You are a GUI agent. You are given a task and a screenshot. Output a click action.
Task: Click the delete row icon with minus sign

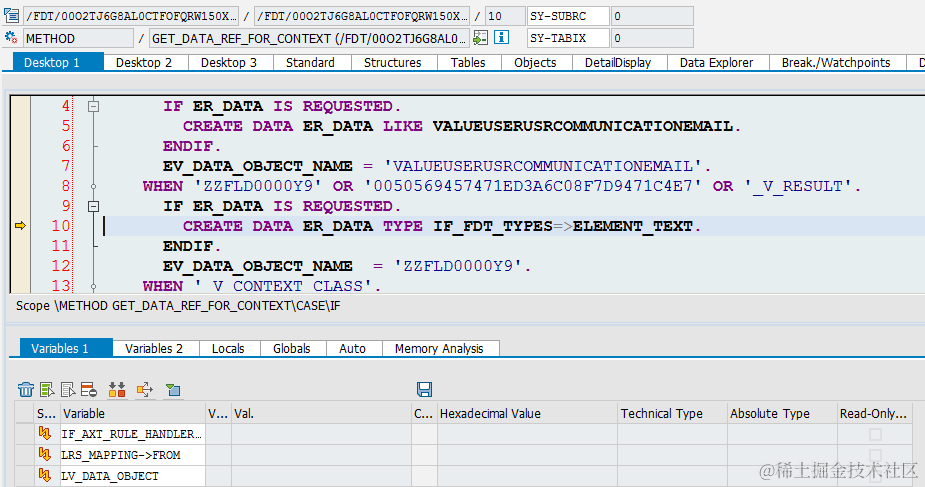89,389
